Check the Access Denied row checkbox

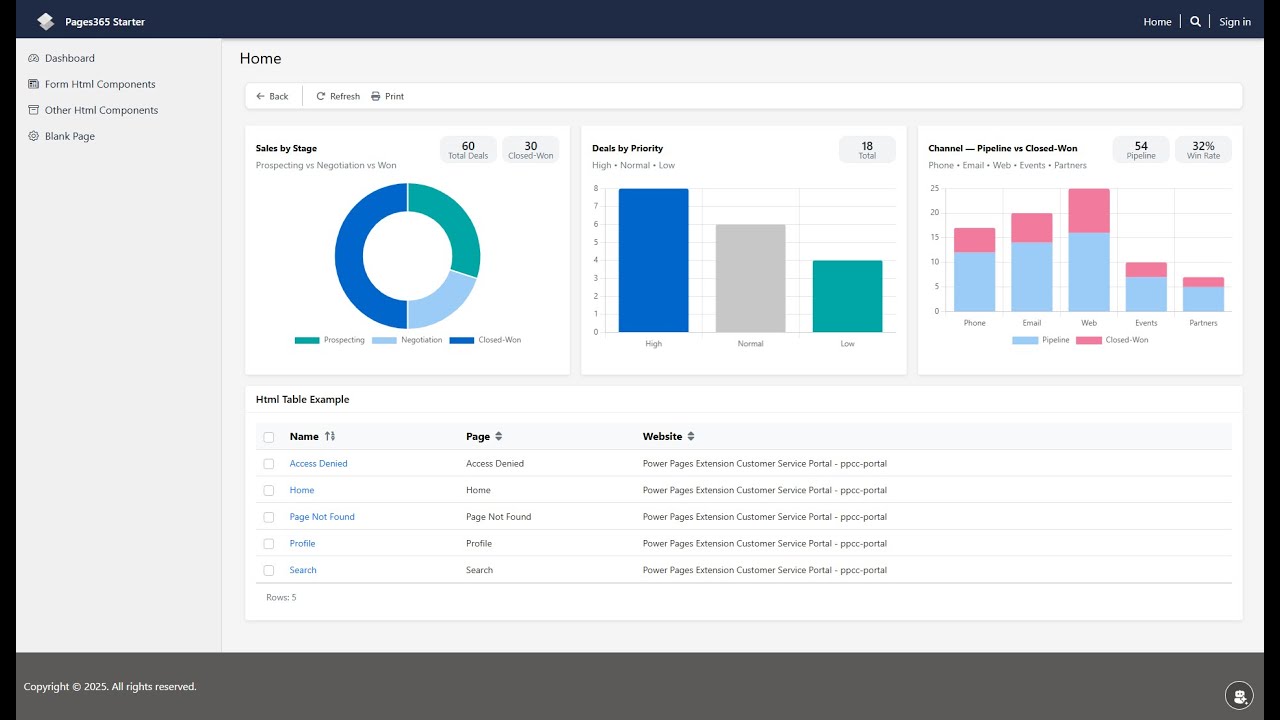click(269, 464)
